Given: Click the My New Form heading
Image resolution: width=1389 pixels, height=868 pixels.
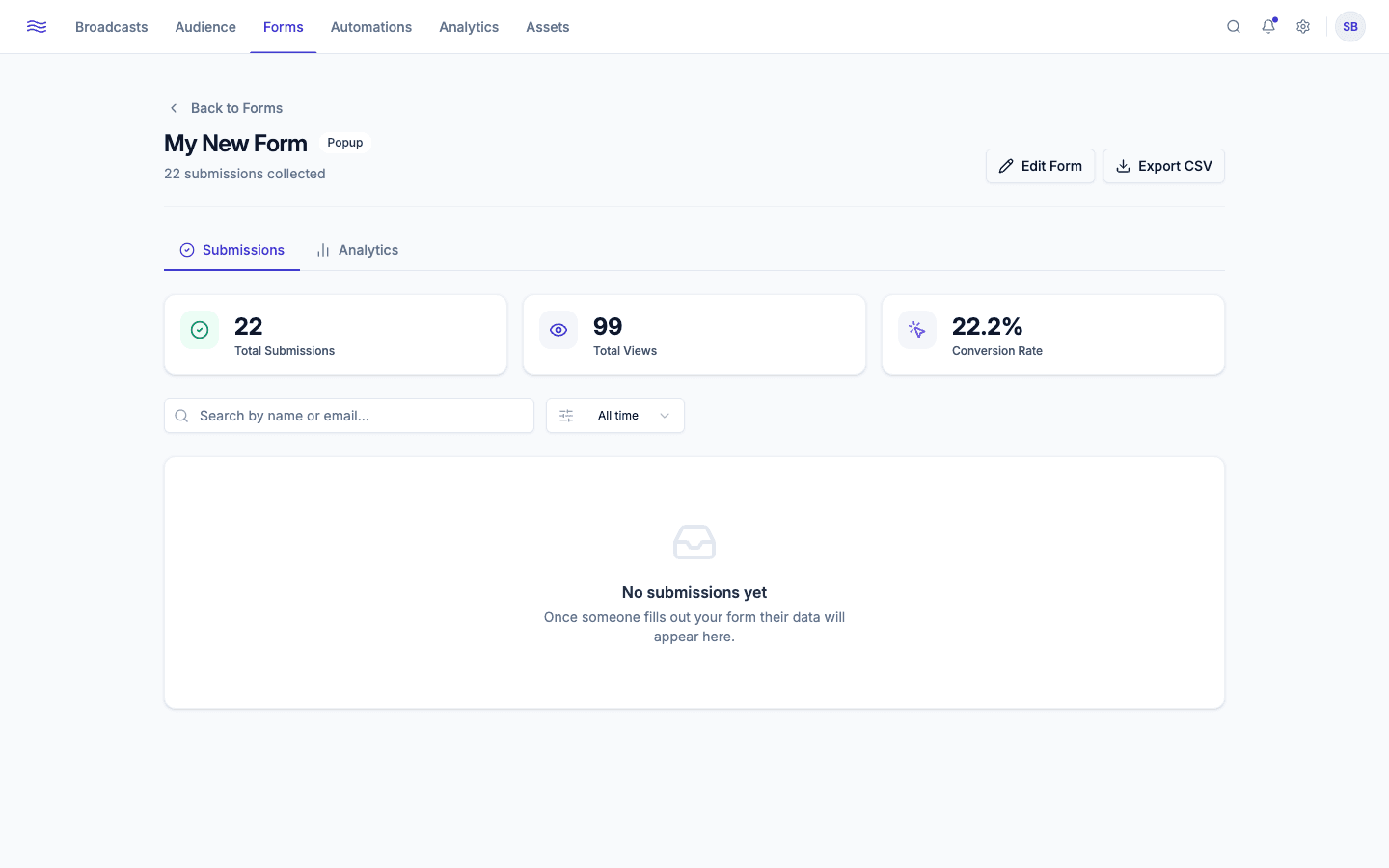Looking at the screenshot, I should pyautogui.click(x=235, y=143).
